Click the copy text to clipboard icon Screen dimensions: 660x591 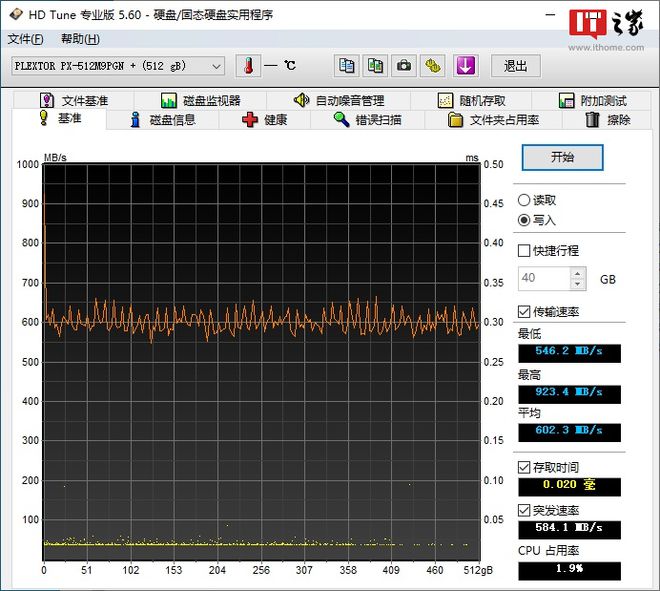(346, 66)
